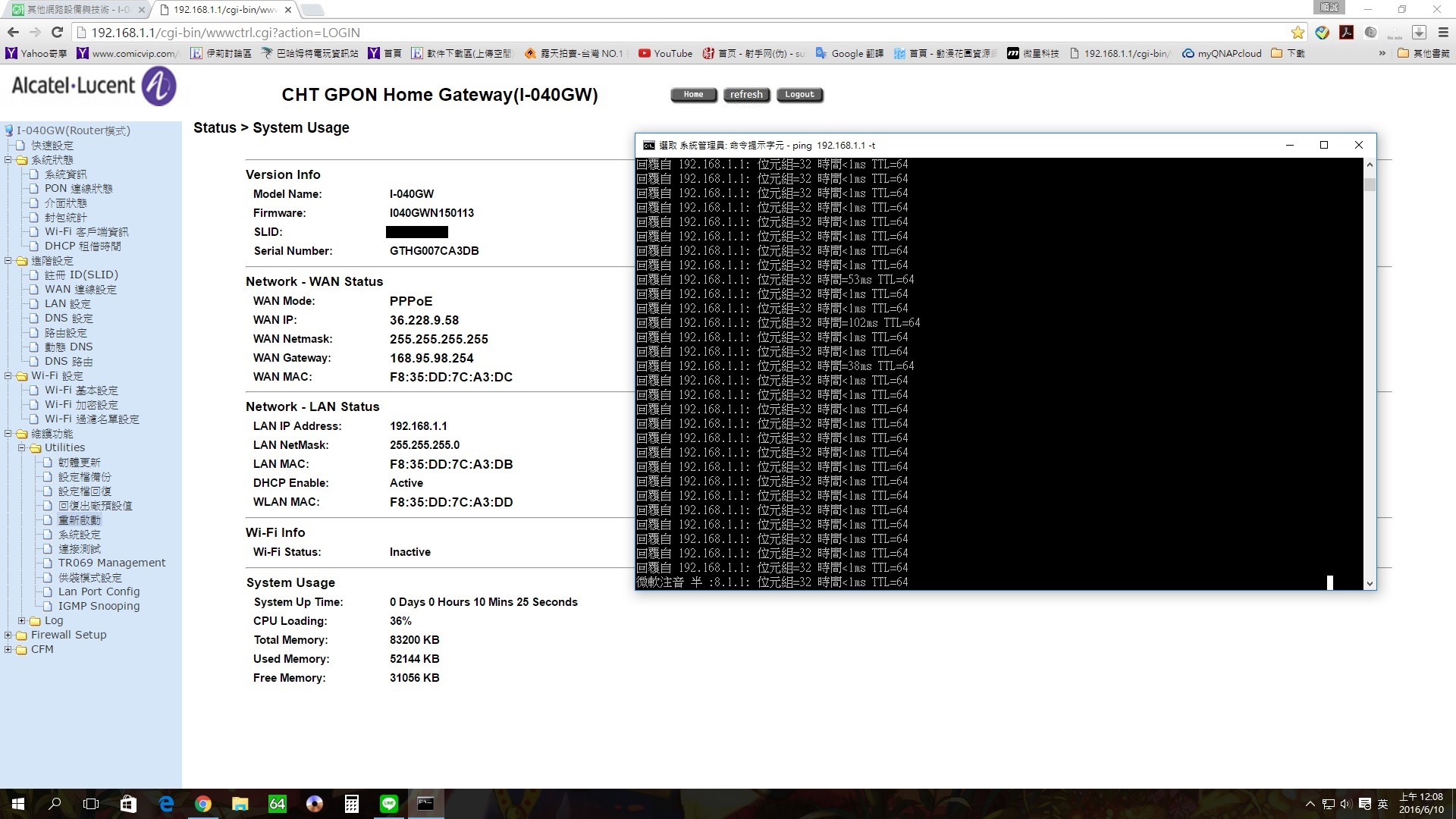Open Lan Port Config page
Image resolution: width=1456 pixels, height=819 pixels.
pyautogui.click(x=99, y=592)
